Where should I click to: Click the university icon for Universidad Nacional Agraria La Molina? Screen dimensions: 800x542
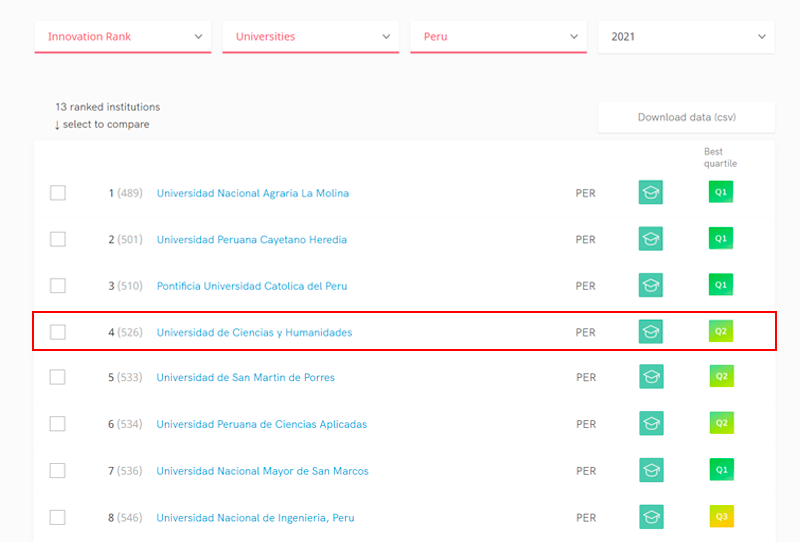pos(651,192)
